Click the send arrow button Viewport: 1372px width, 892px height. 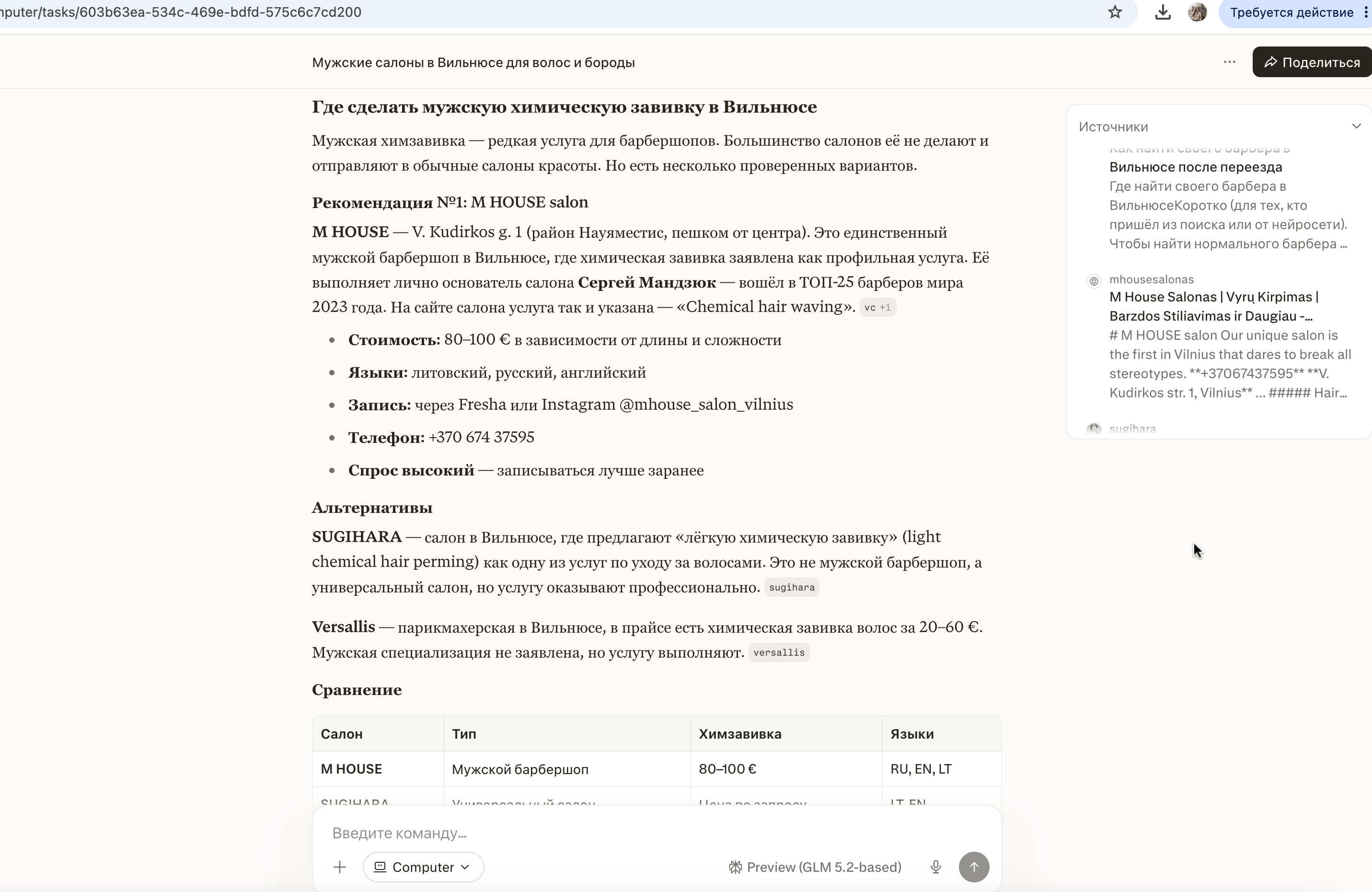(974, 867)
